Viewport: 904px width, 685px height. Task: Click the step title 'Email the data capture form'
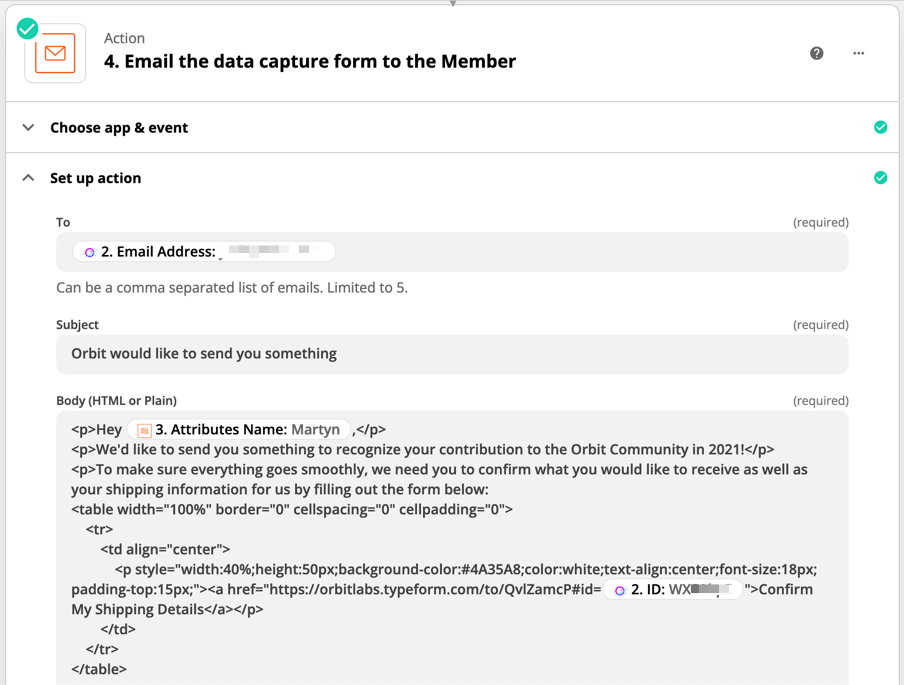(x=310, y=61)
